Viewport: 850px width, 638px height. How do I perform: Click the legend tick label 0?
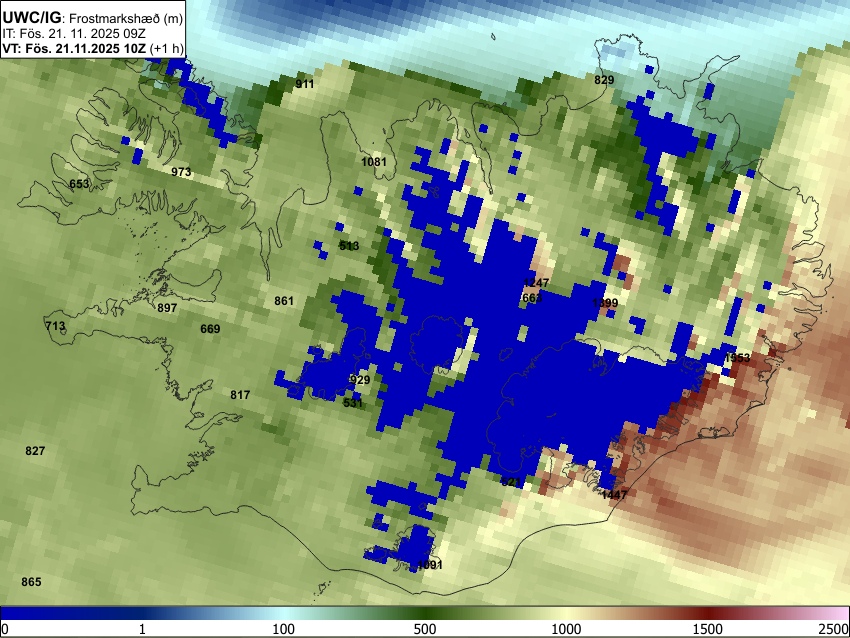[5, 629]
